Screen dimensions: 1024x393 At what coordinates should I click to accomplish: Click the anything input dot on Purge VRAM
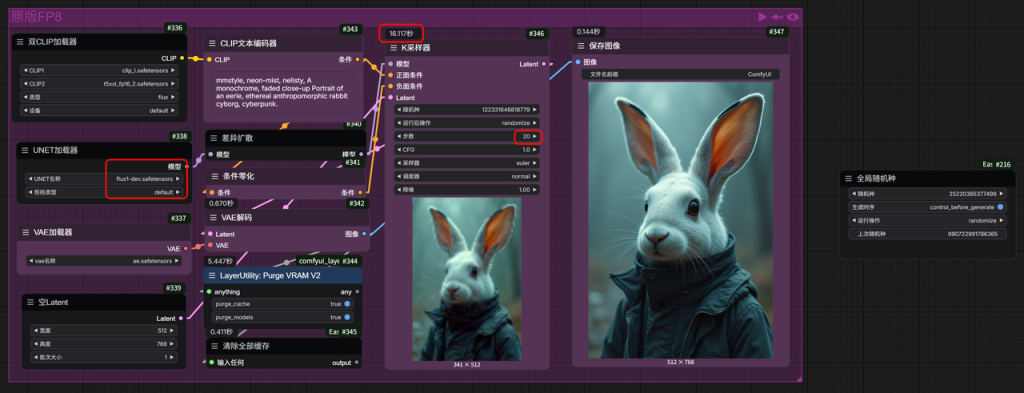click(x=209, y=292)
